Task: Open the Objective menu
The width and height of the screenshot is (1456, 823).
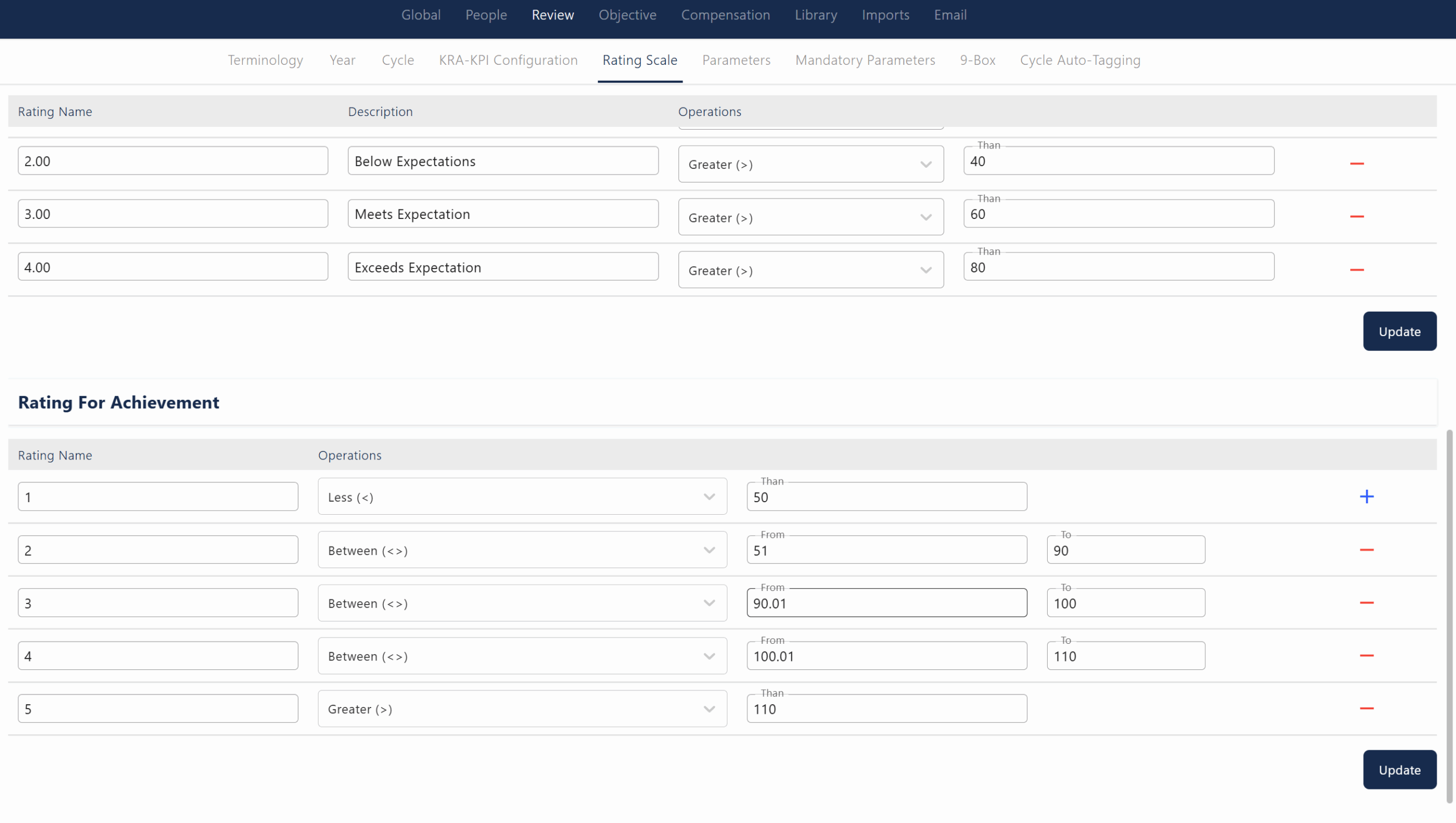Action: pyautogui.click(x=627, y=15)
